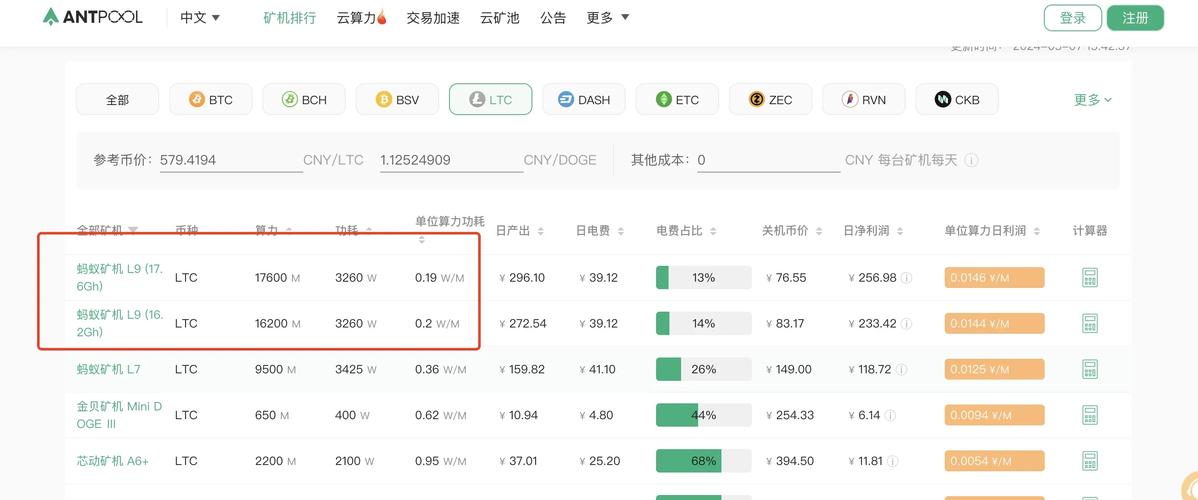Click the 13% electricity ratio bar
This screenshot has width=1198, height=500.
[x=704, y=278]
